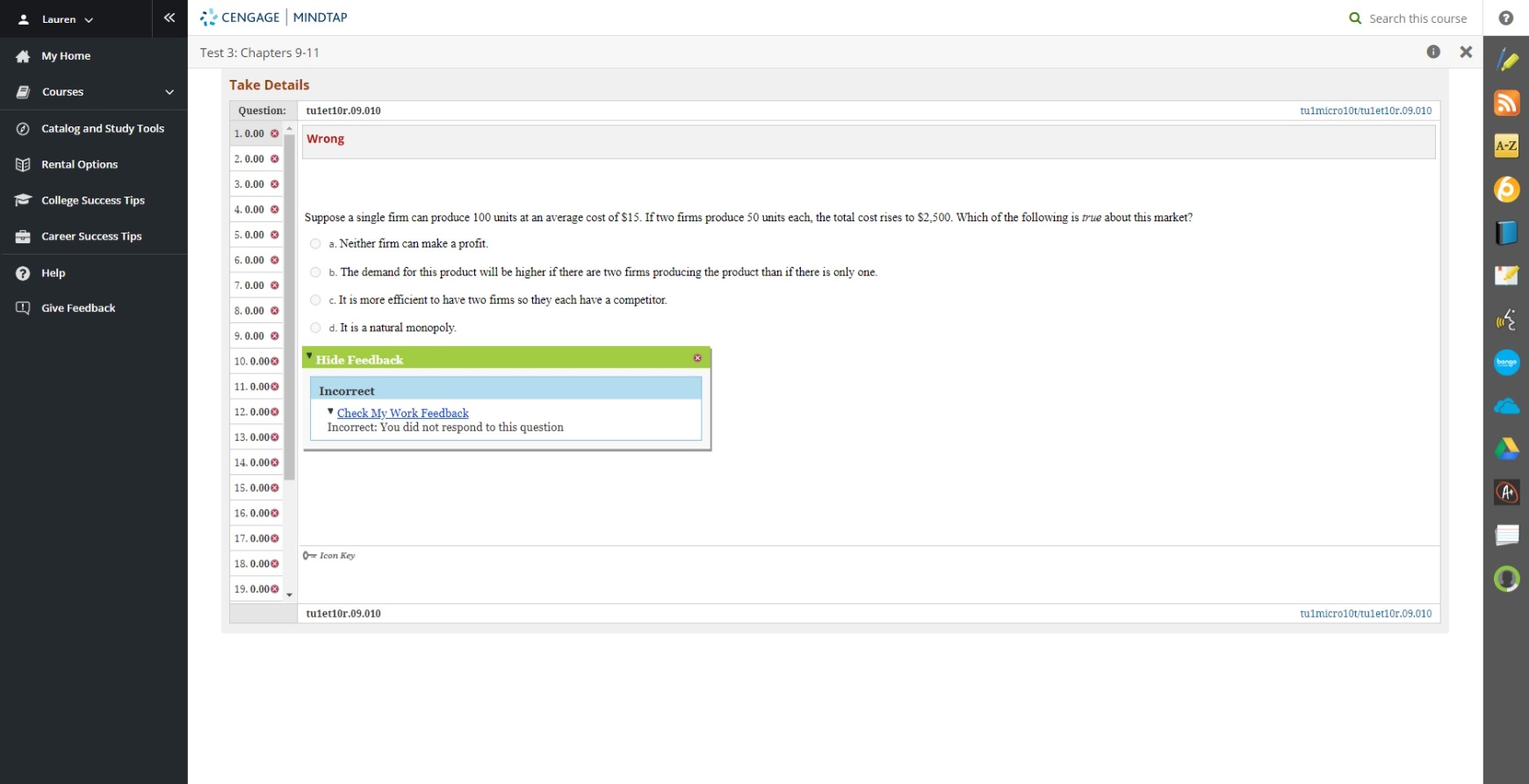This screenshot has width=1529, height=784.
Task: Open the Google Drive app icon
Action: pos(1506,449)
